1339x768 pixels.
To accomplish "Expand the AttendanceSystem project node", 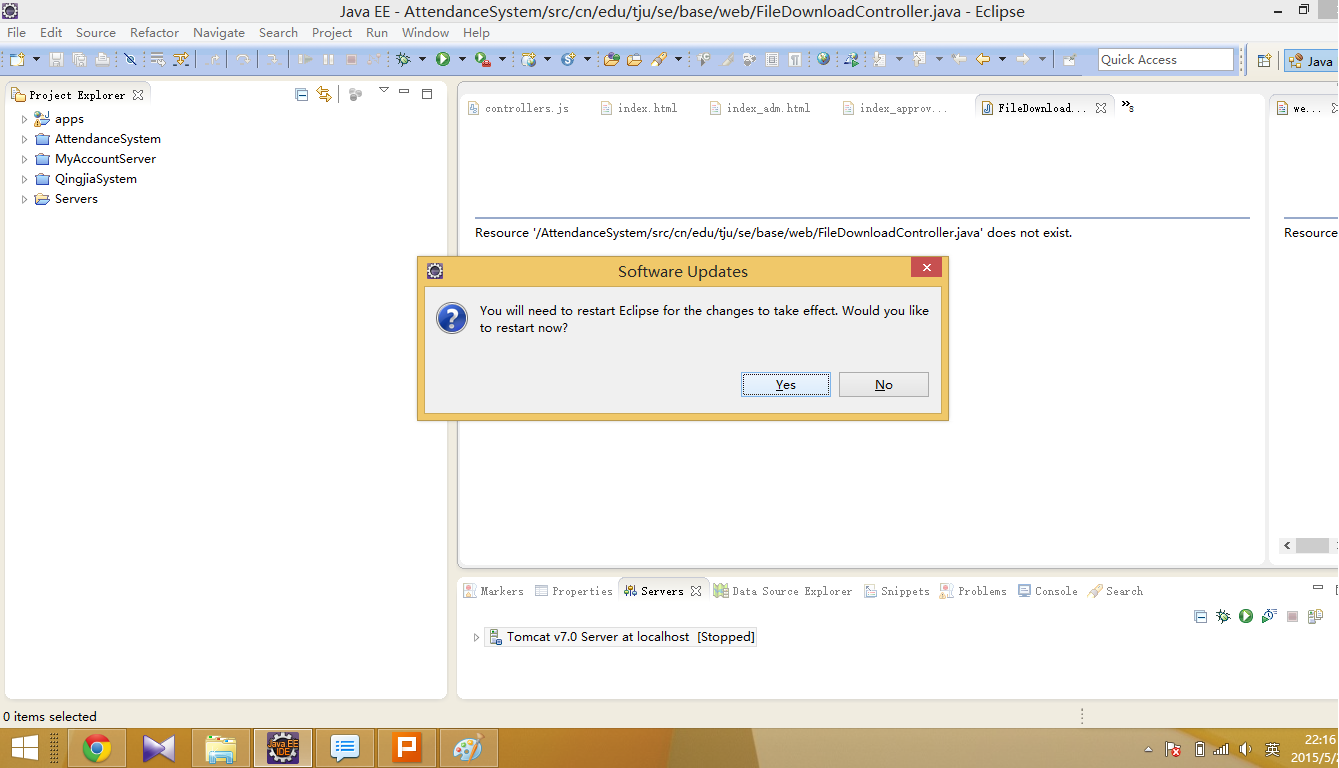I will (25, 139).
